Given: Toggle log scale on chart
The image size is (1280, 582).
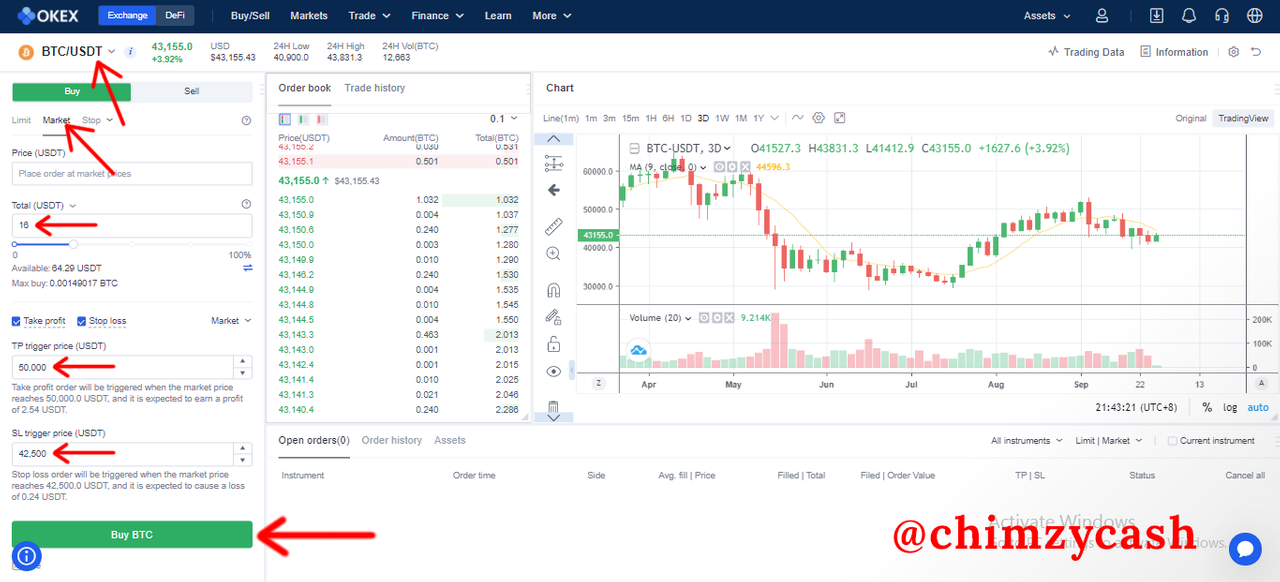Looking at the screenshot, I should click(x=1229, y=407).
